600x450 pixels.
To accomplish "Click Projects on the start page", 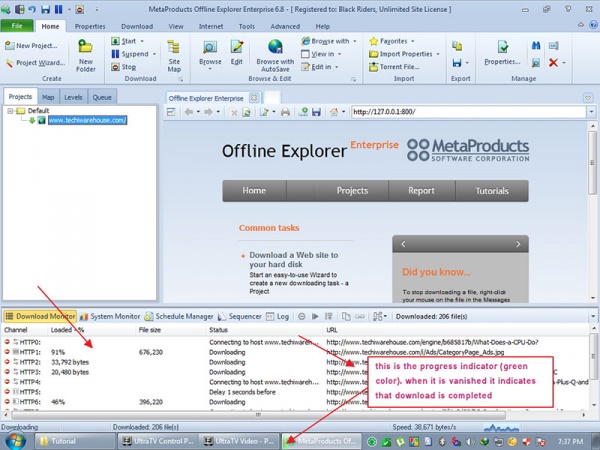I will point(352,191).
